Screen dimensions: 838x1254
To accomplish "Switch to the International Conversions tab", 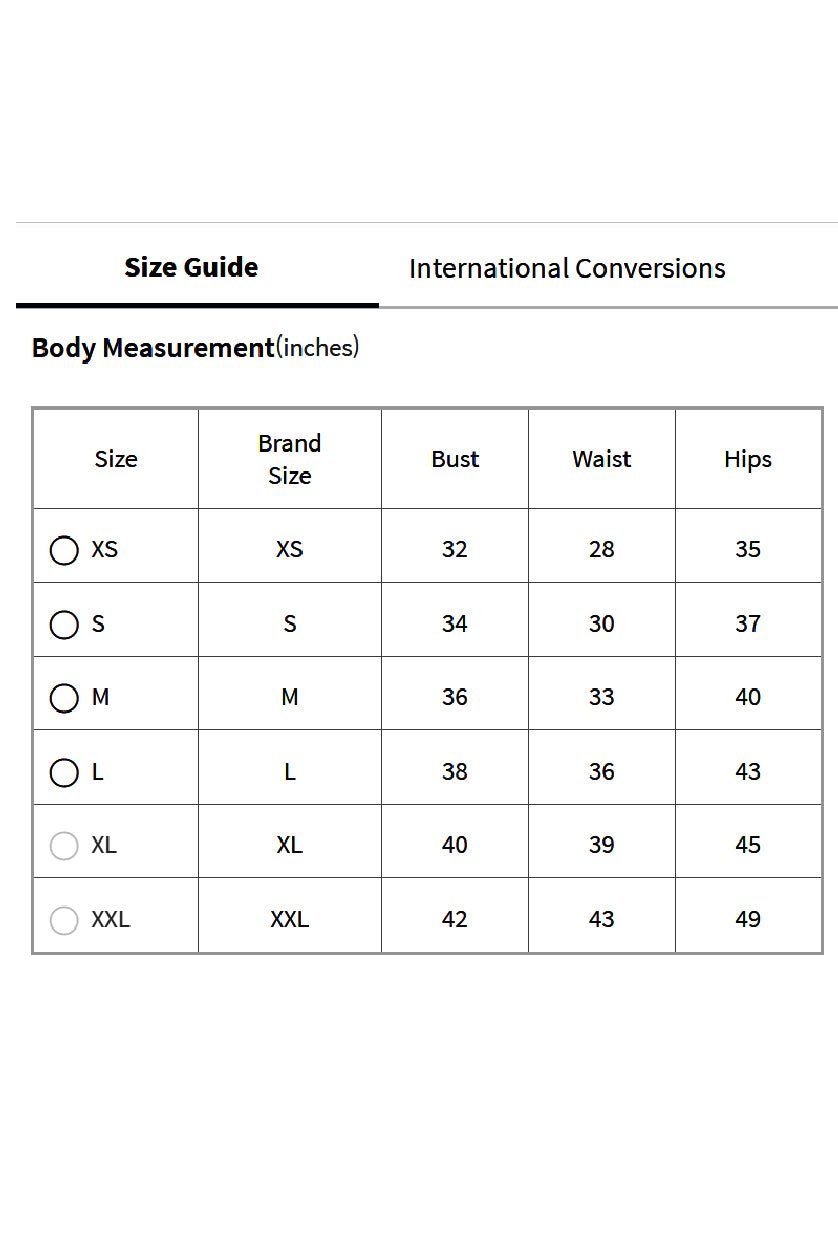I will 567,268.
